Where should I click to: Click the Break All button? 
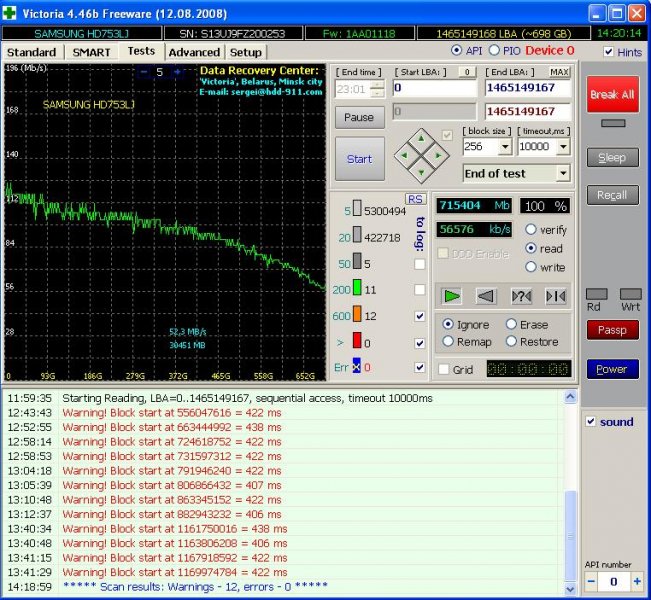[x=611, y=95]
